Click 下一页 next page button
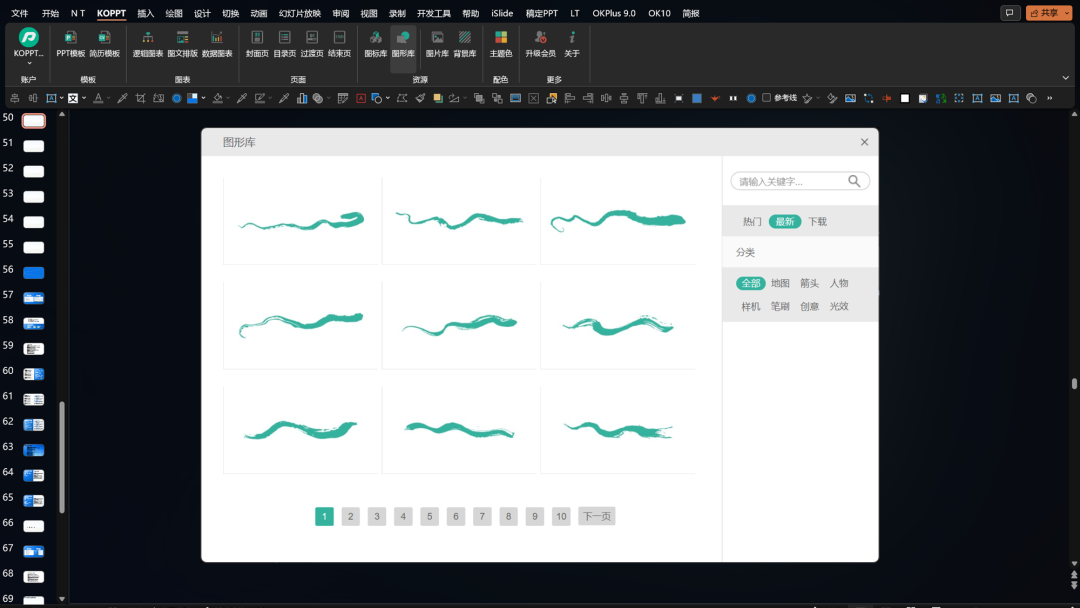Screen dimensions: 1080x608 pos(596,516)
